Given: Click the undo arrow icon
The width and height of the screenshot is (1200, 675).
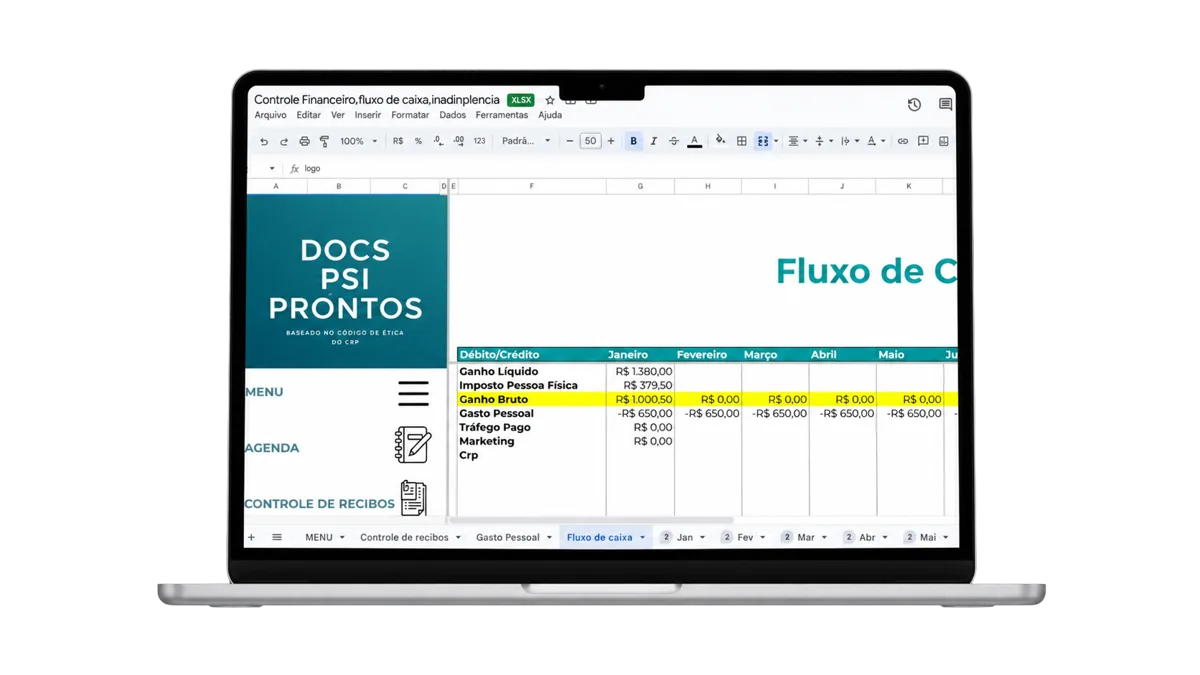Looking at the screenshot, I should pyautogui.click(x=264, y=142).
